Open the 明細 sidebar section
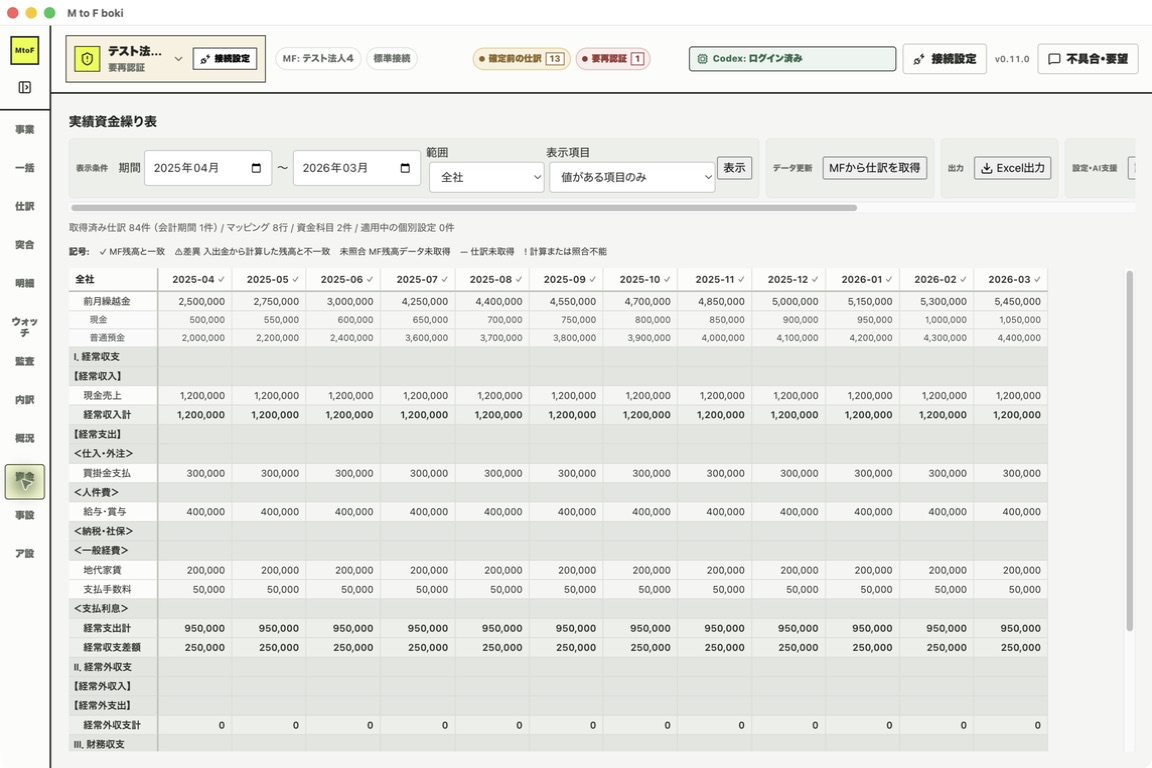 pos(24,283)
